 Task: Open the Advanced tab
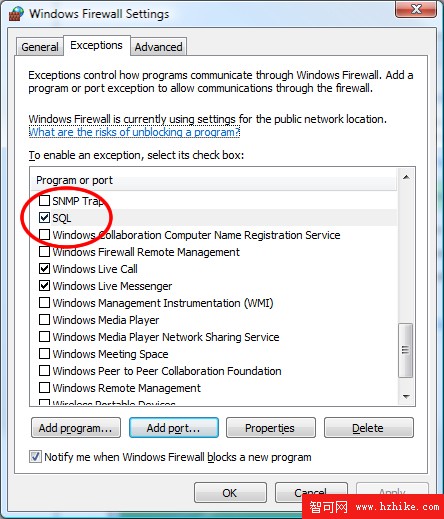coord(158,47)
